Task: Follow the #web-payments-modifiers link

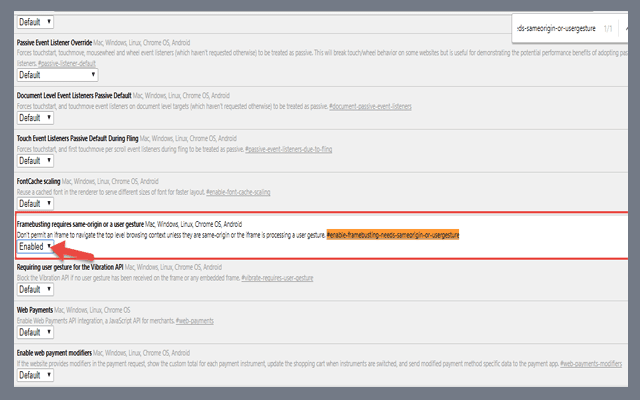Action: pyautogui.click(x=591, y=364)
